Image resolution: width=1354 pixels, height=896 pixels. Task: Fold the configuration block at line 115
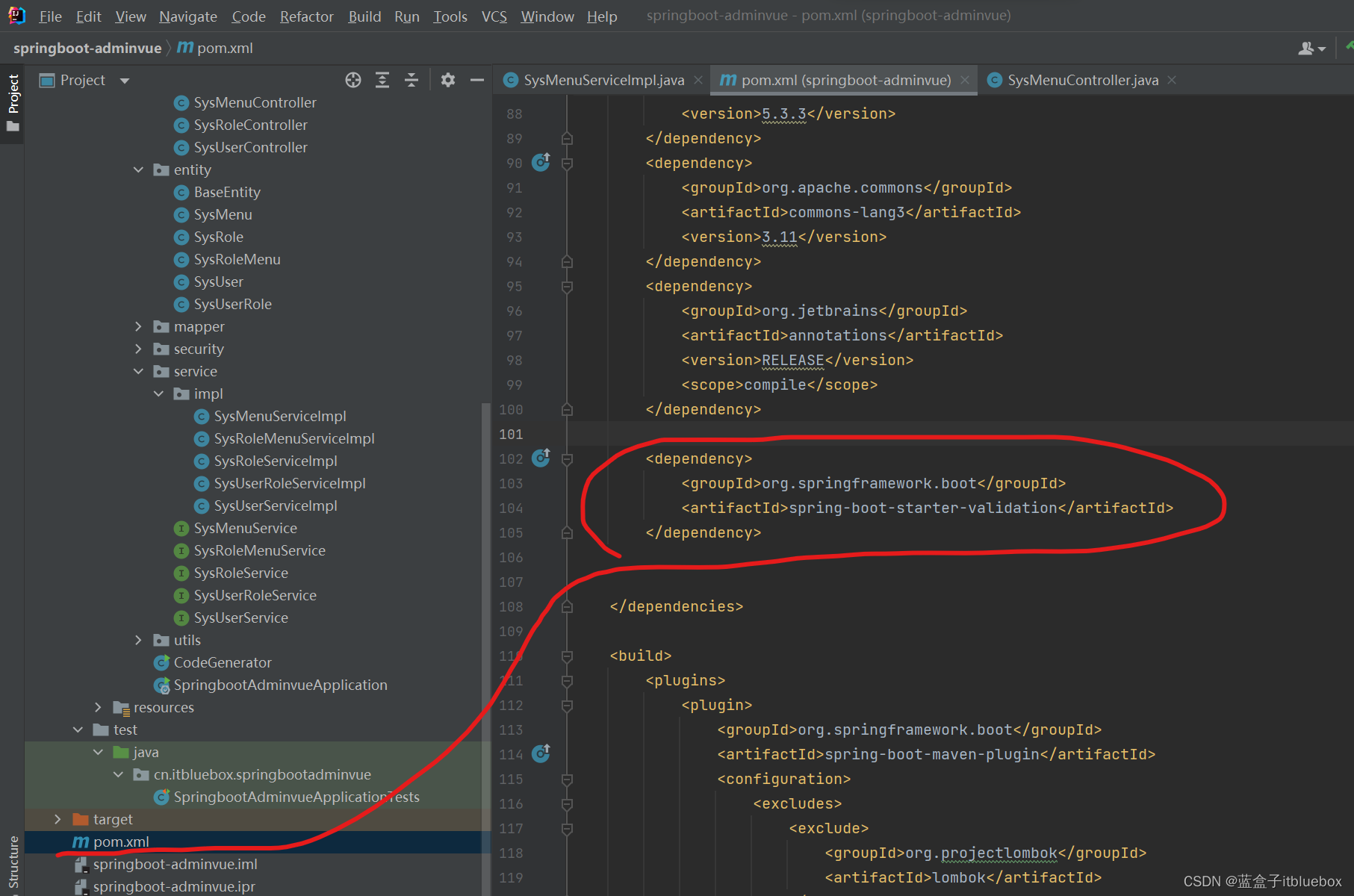coord(567,780)
